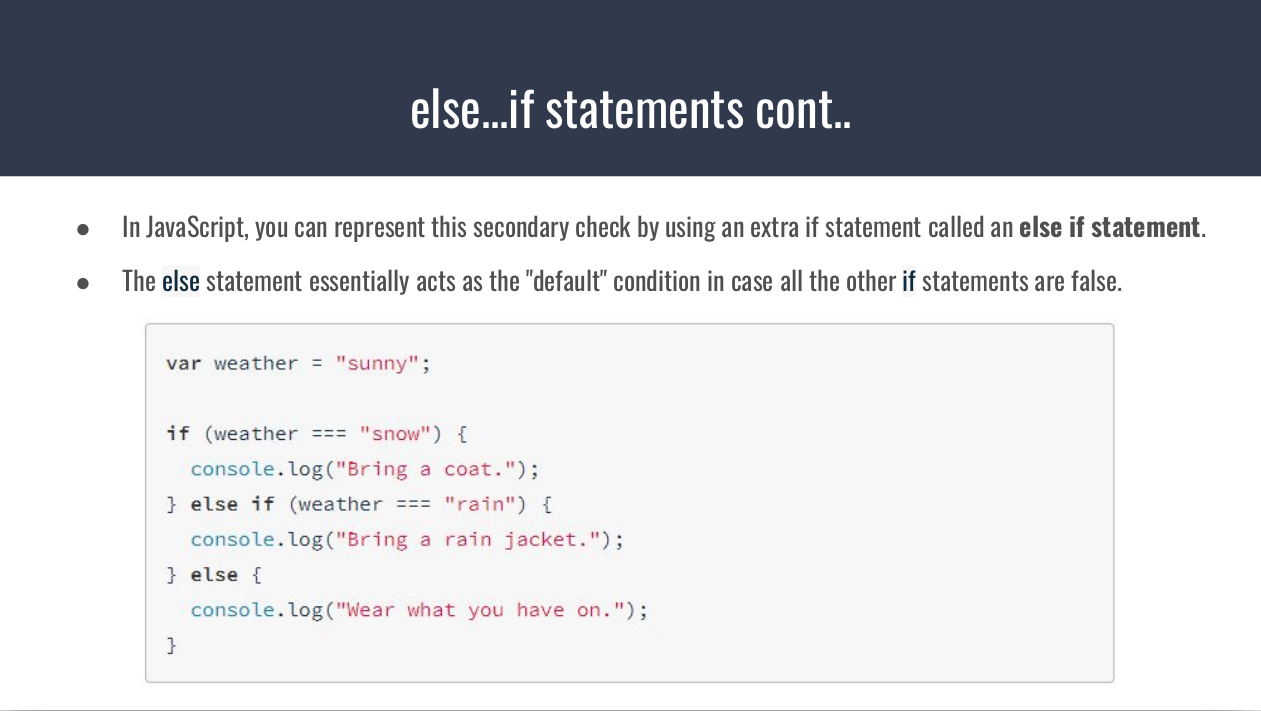Click "weather" in the var declaration line

(x=255, y=363)
